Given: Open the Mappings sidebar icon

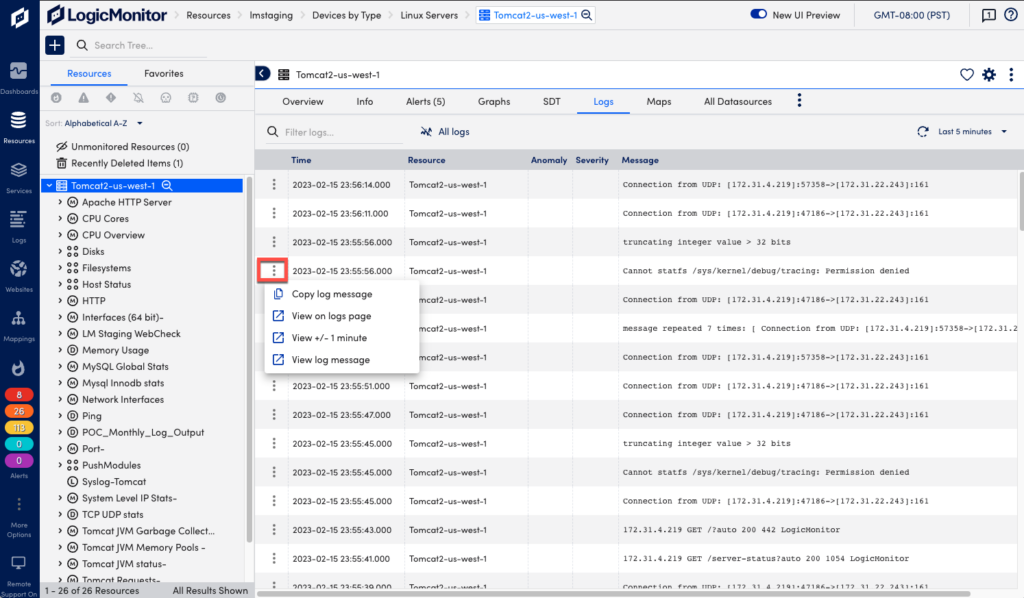Looking at the screenshot, I should 18,319.
